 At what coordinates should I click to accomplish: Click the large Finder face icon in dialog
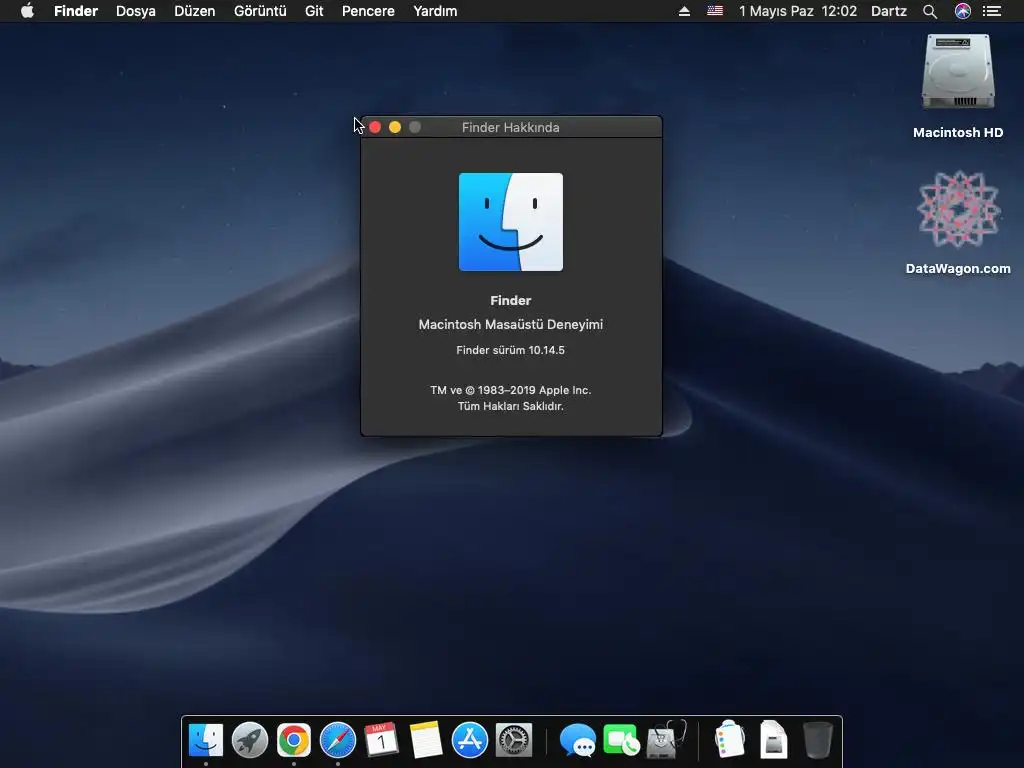point(511,222)
